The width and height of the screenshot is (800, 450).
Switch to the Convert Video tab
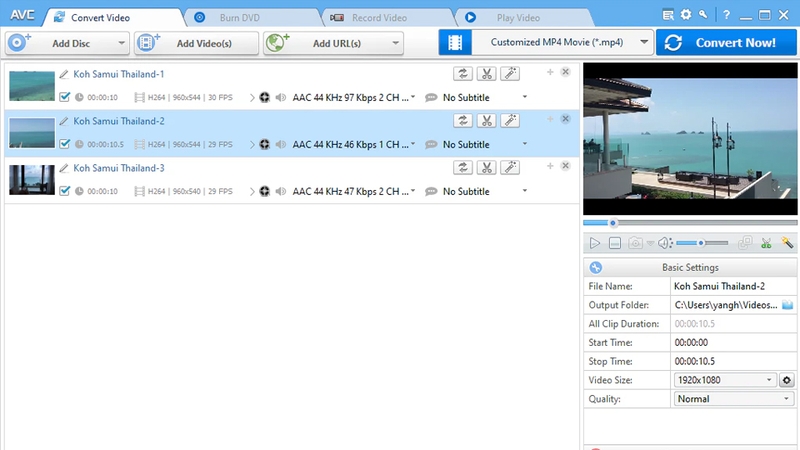click(x=113, y=17)
